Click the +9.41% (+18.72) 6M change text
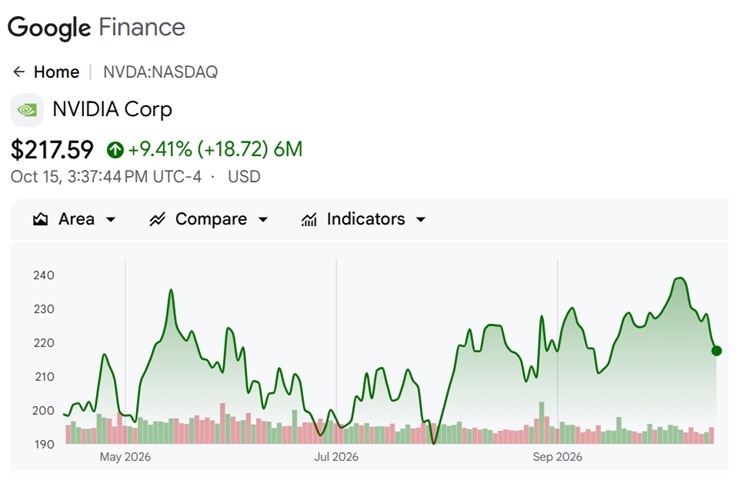 coord(215,149)
